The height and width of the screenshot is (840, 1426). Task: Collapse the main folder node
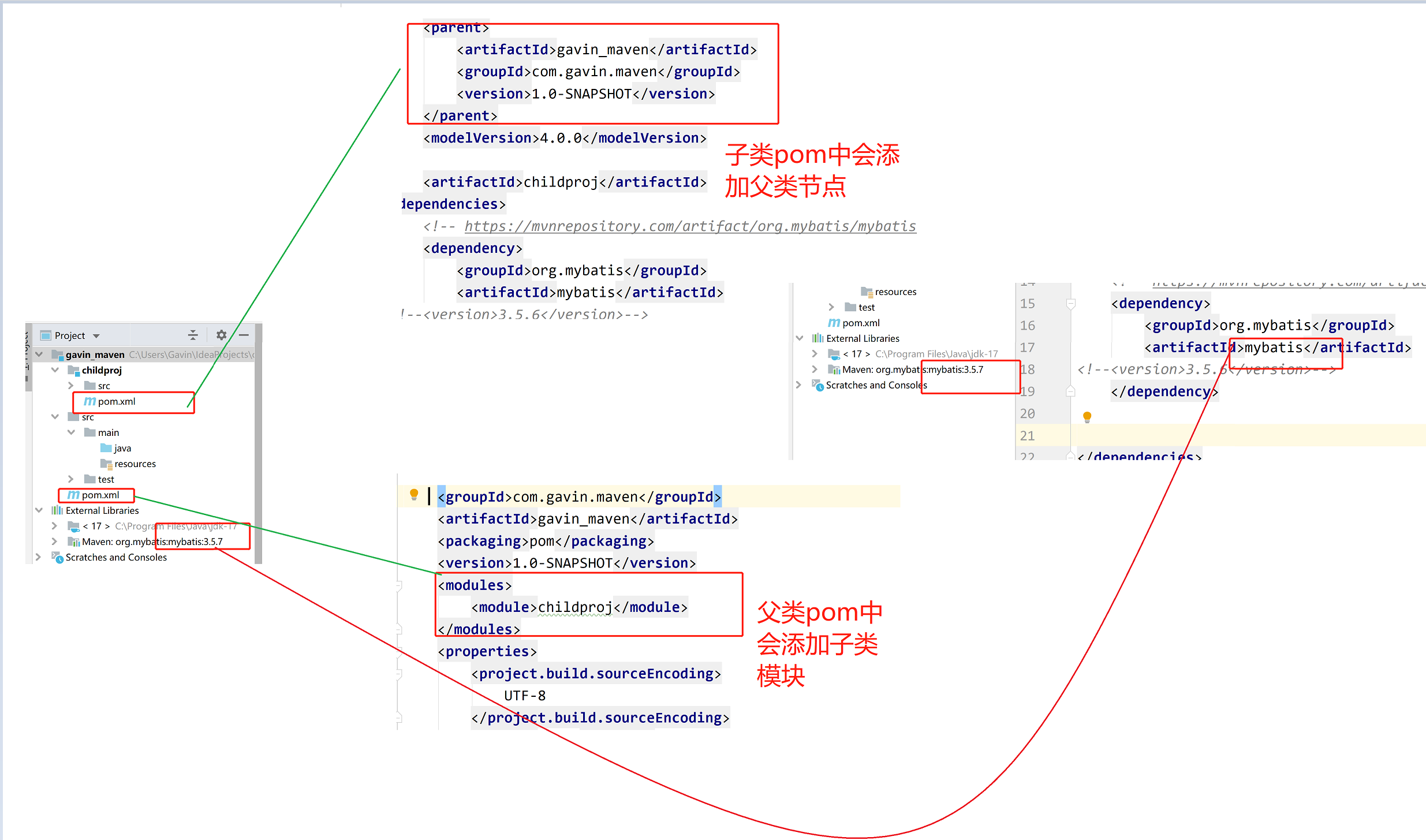click(x=71, y=432)
